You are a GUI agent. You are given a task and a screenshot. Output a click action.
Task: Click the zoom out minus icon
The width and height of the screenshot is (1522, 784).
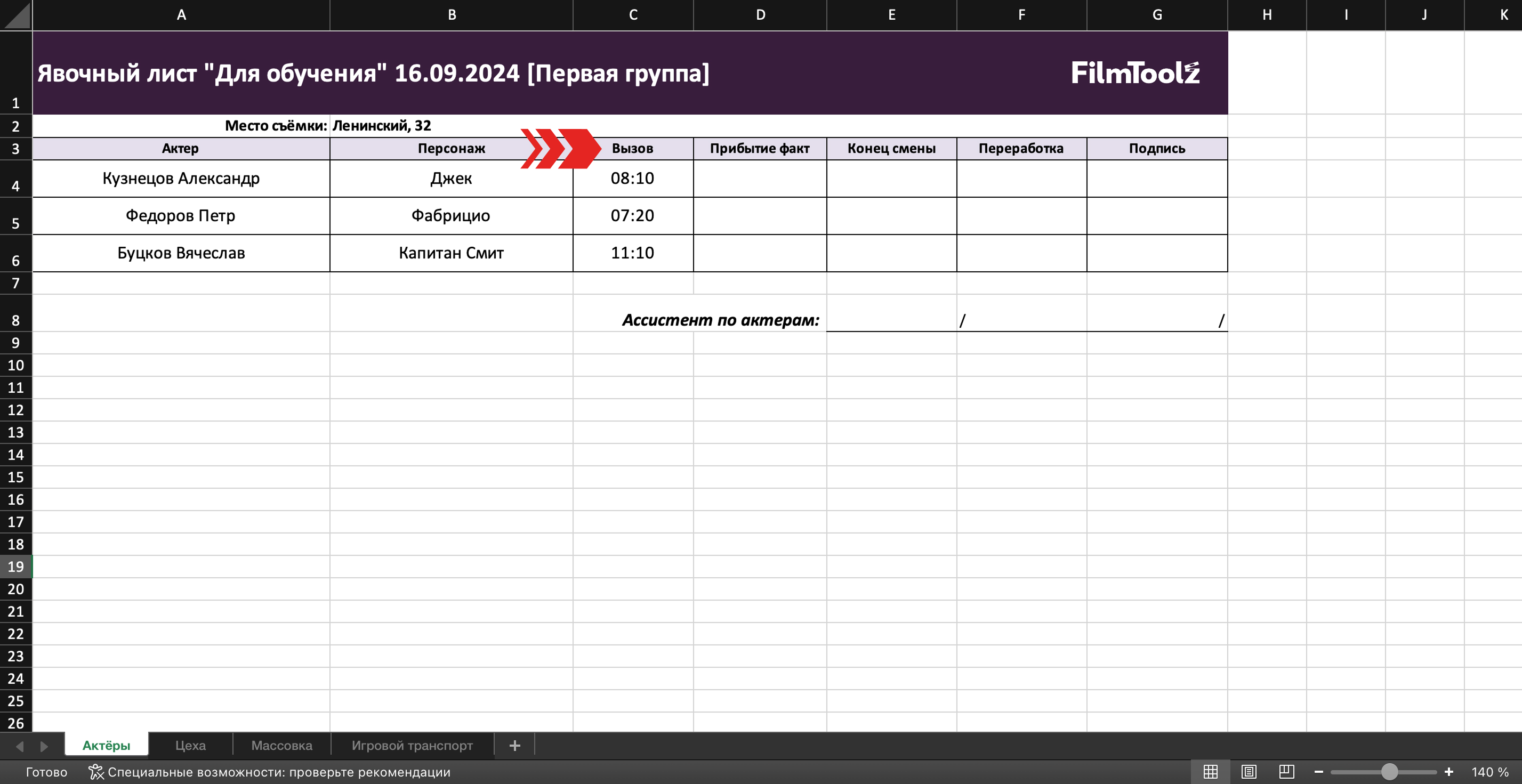click(1319, 772)
